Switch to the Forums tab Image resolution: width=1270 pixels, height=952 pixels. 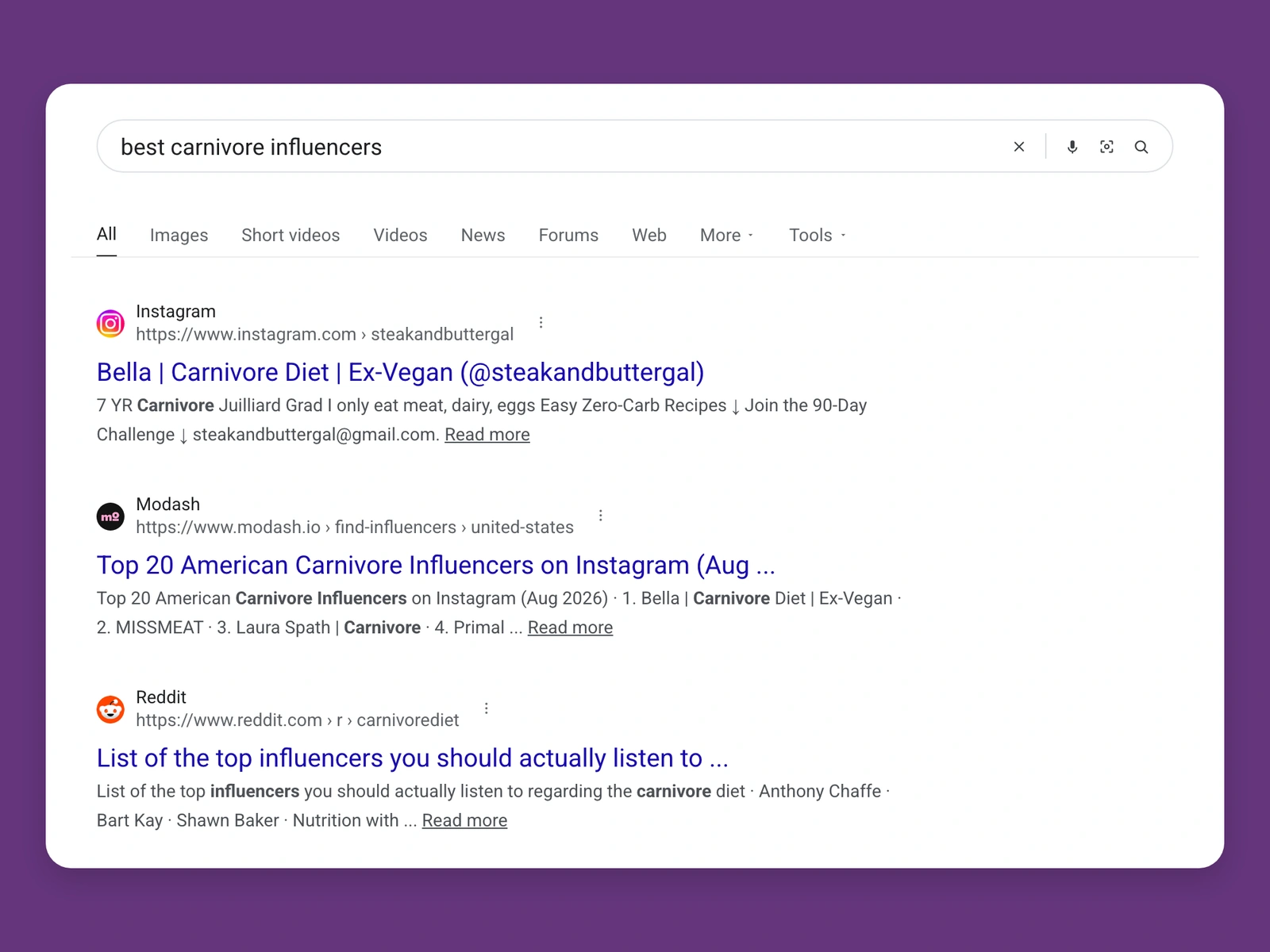[x=568, y=235]
